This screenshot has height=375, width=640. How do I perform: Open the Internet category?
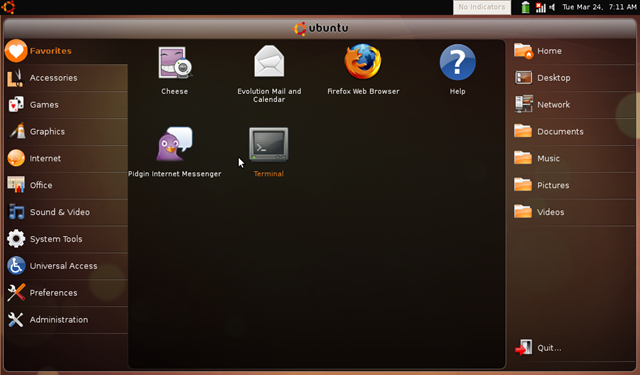(66, 158)
